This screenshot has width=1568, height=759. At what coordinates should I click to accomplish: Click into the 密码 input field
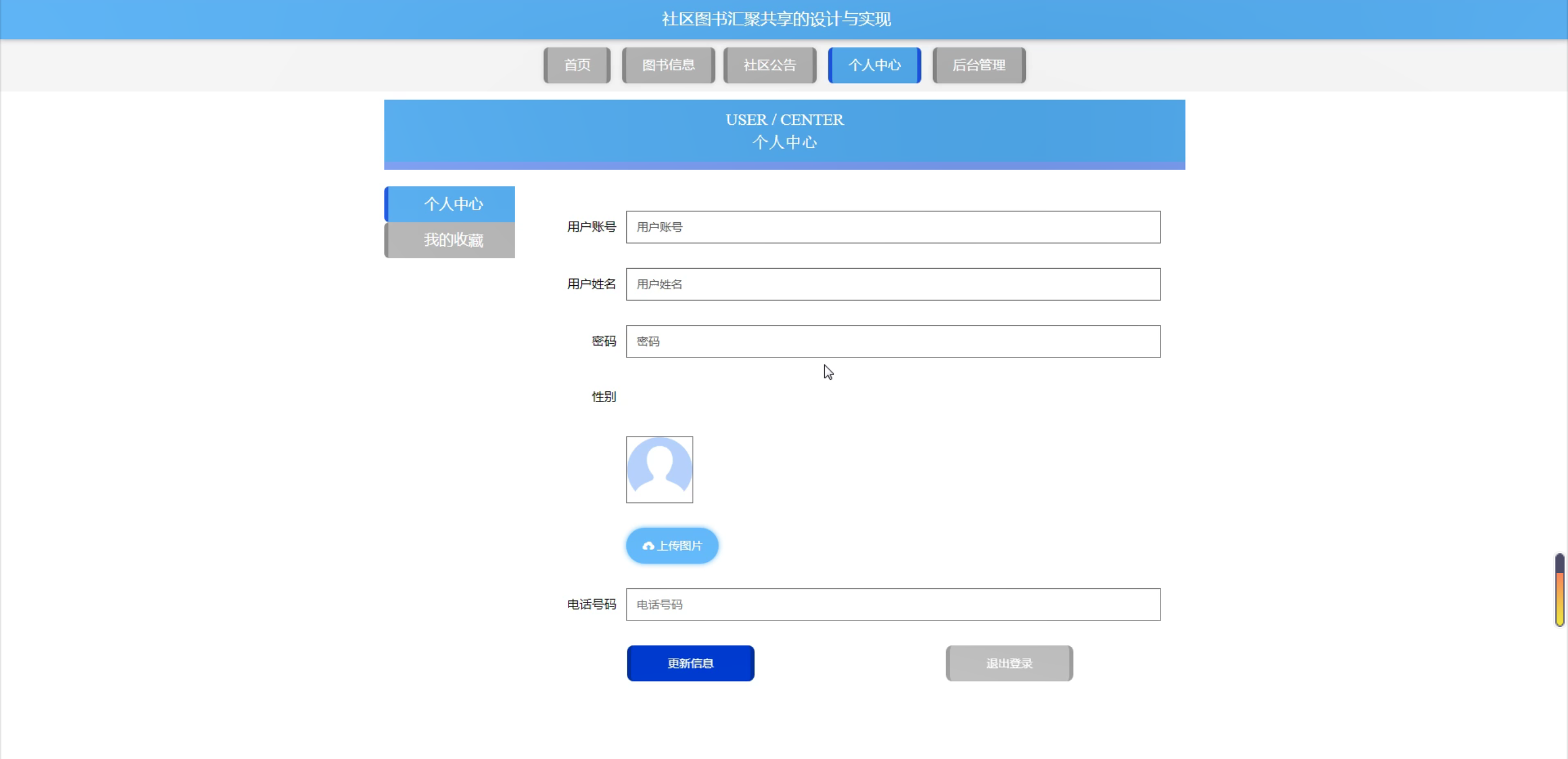(892, 342)
